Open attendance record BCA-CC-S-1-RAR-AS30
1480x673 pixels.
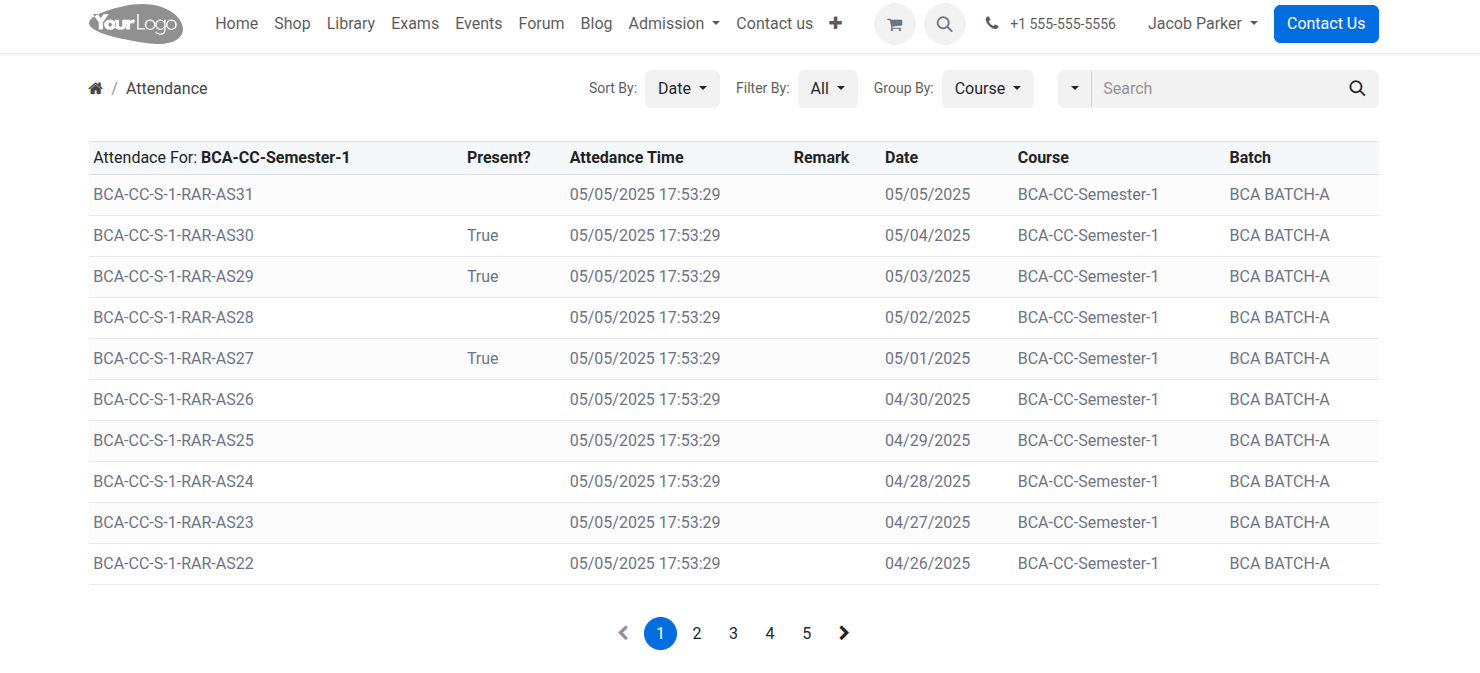tap(174, 236)
